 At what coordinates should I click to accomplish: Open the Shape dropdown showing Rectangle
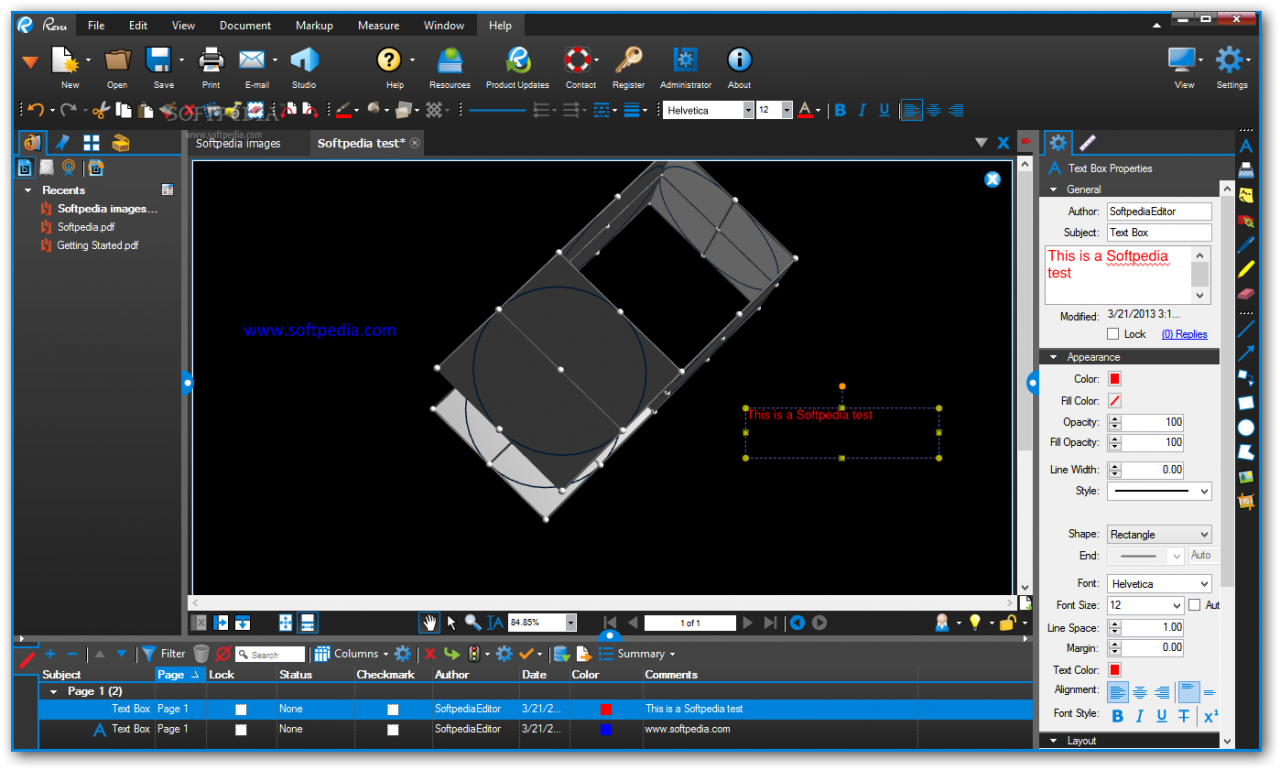pyautogui.click(x=1158, y=533)
